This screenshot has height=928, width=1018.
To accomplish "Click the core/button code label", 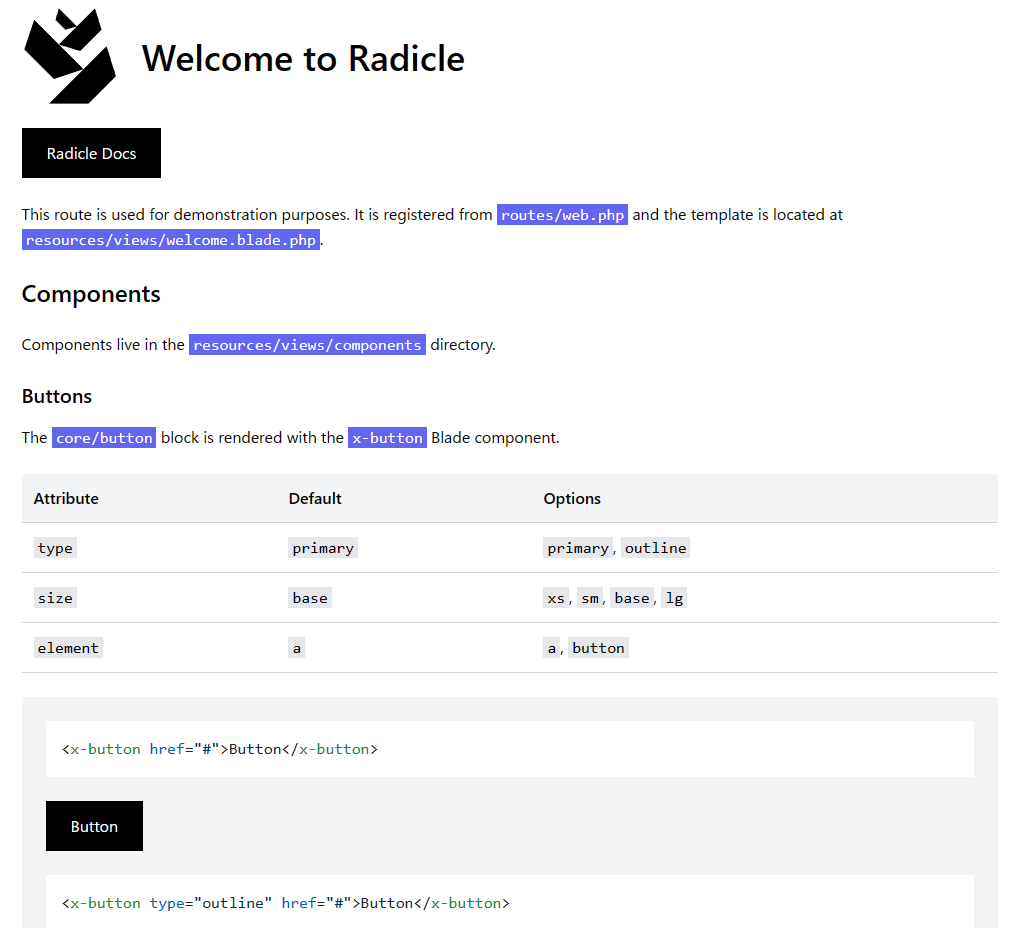I will 104,438.
